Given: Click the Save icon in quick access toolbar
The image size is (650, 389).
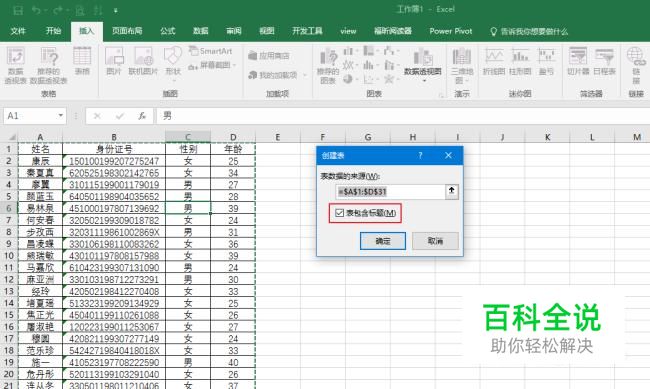Looking at the screenshot, I should pos(18,10).
